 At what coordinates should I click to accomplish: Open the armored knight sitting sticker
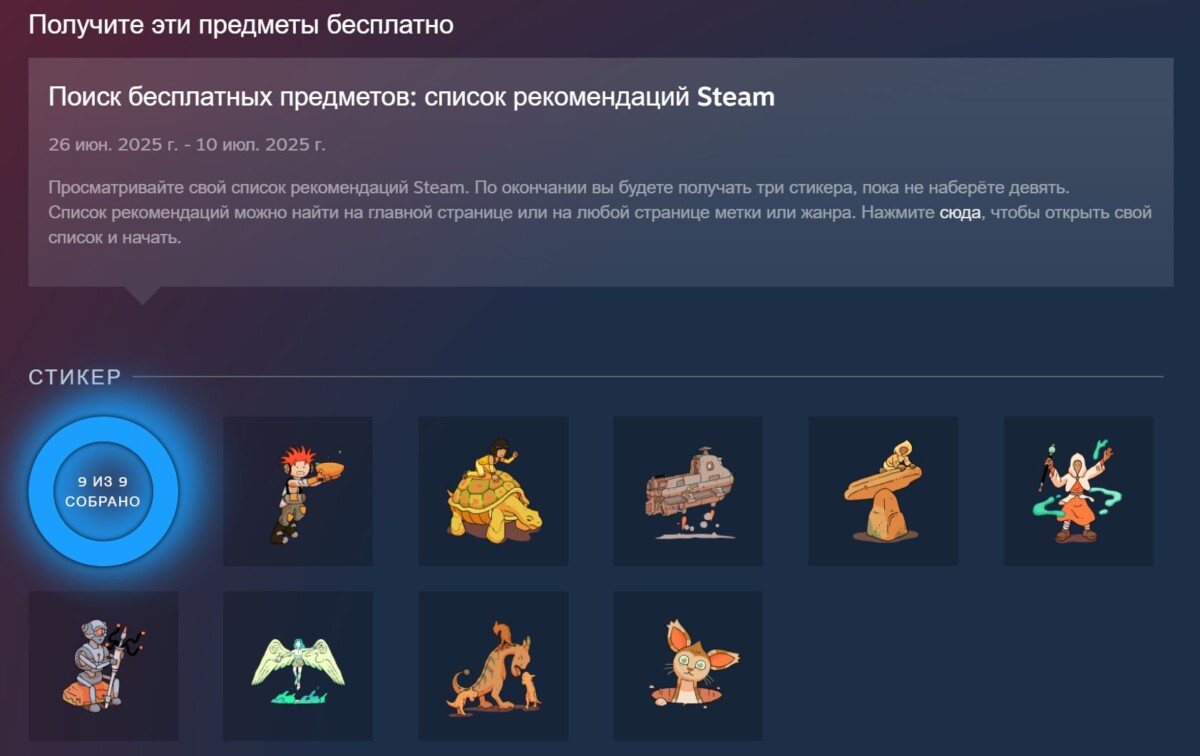tap(103, 666)
